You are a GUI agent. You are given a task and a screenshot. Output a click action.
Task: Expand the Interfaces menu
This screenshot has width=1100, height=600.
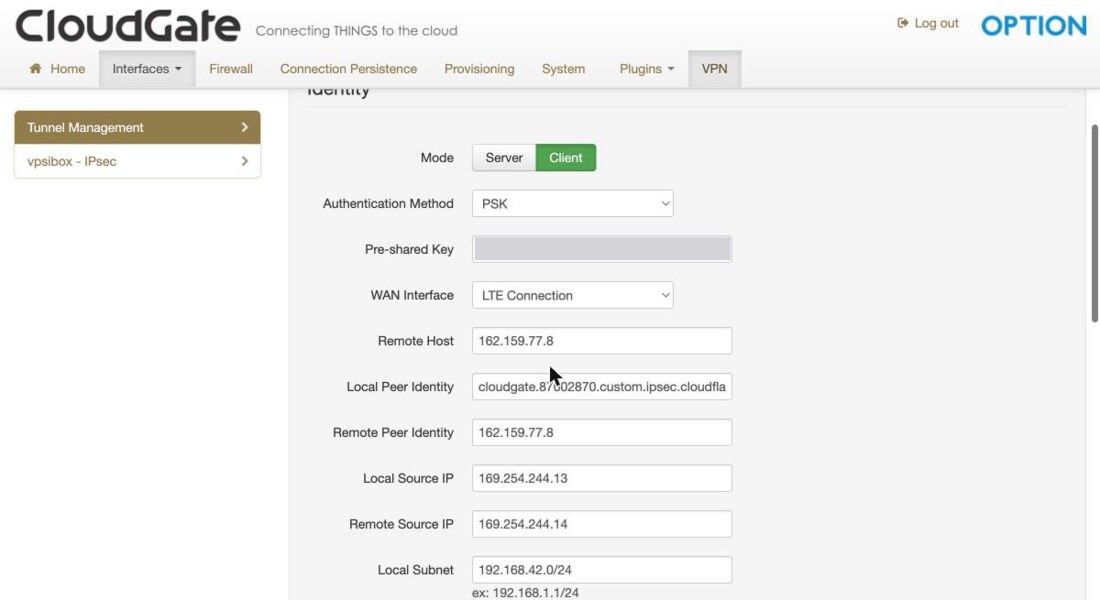(x=147, y=69)
